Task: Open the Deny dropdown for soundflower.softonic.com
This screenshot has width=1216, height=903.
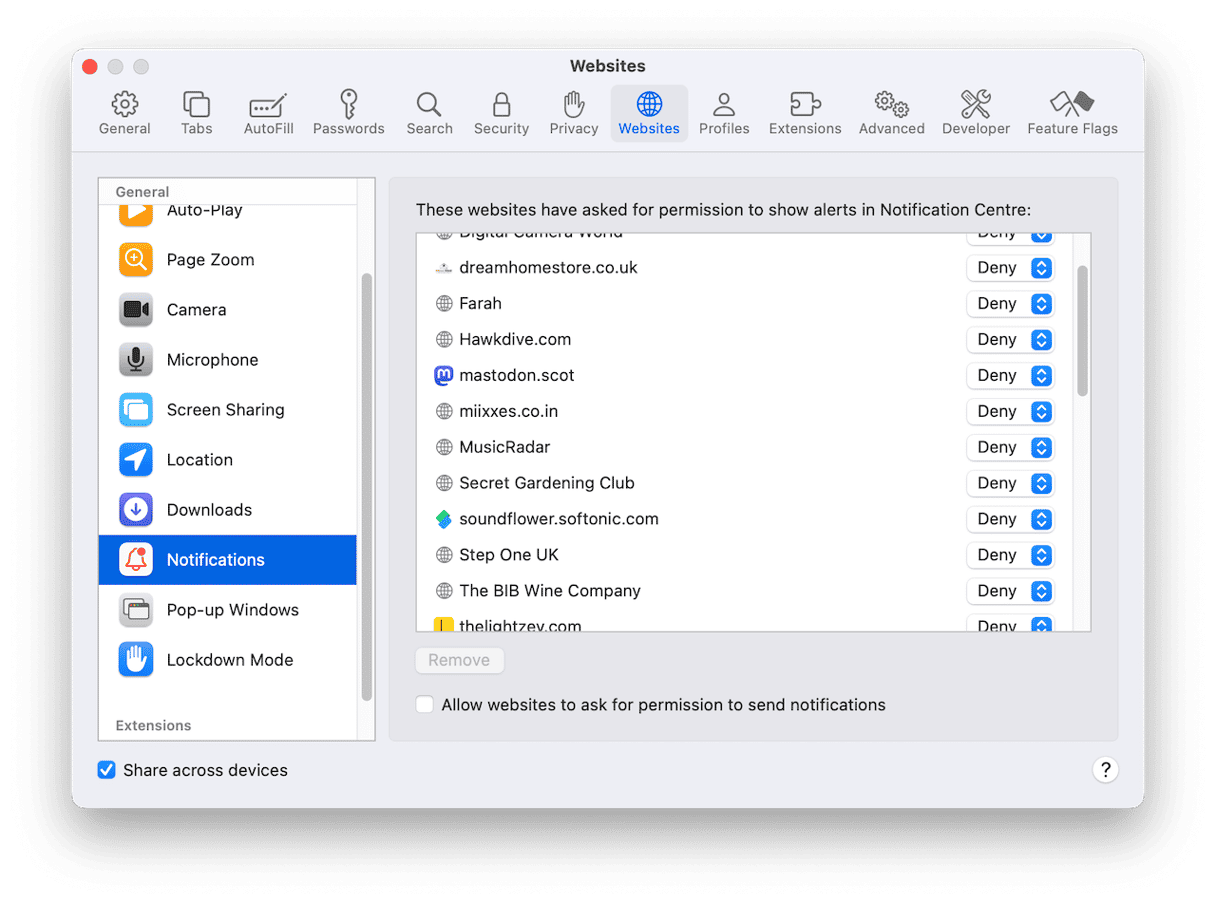Action: 1010,519
